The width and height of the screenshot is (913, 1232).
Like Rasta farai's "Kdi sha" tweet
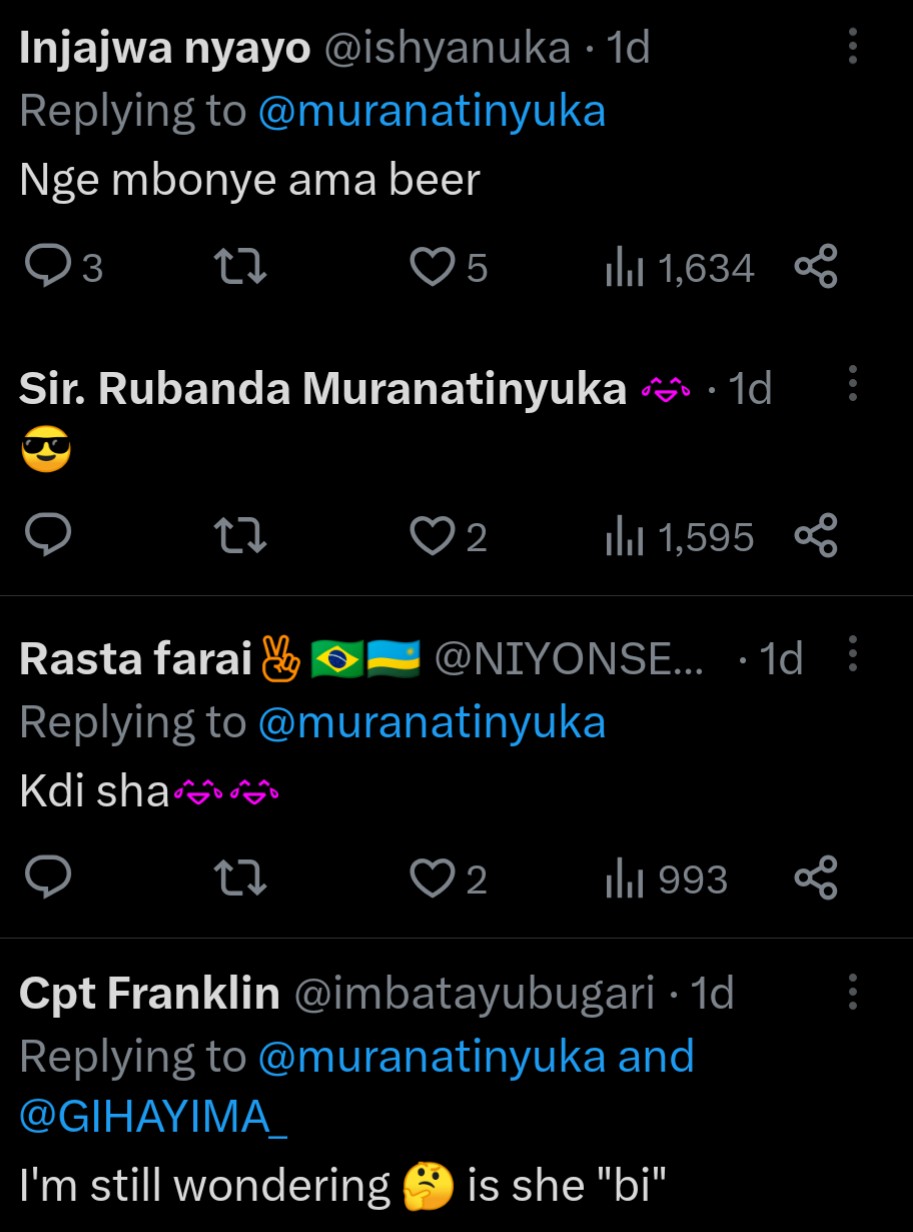point(433,879)
